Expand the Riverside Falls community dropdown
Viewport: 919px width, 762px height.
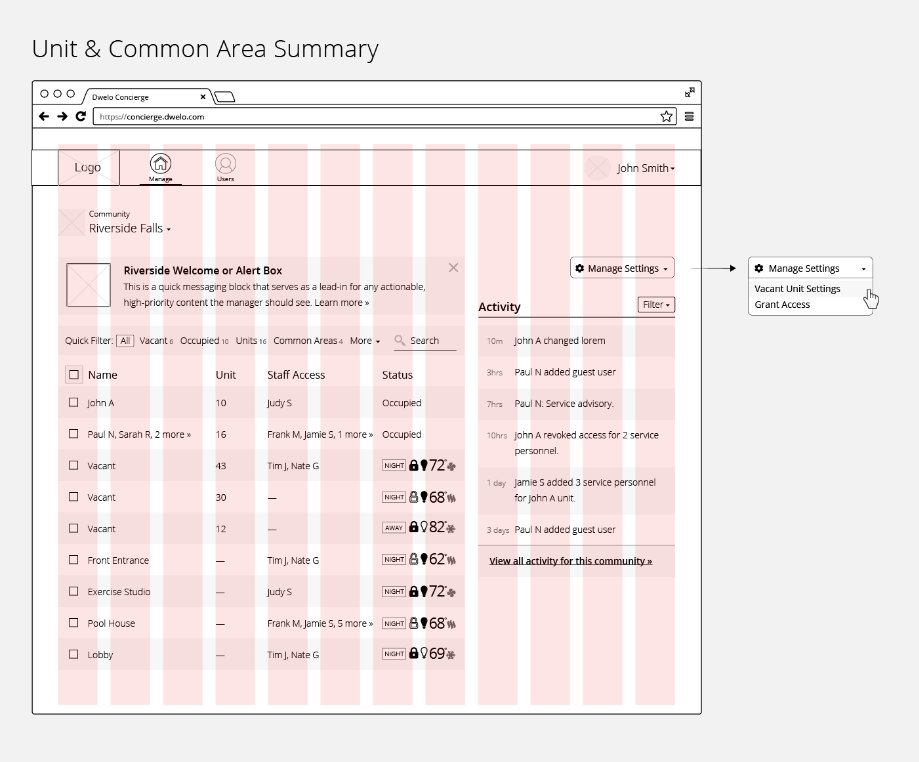pyautogui.click(x=130, y=229)
